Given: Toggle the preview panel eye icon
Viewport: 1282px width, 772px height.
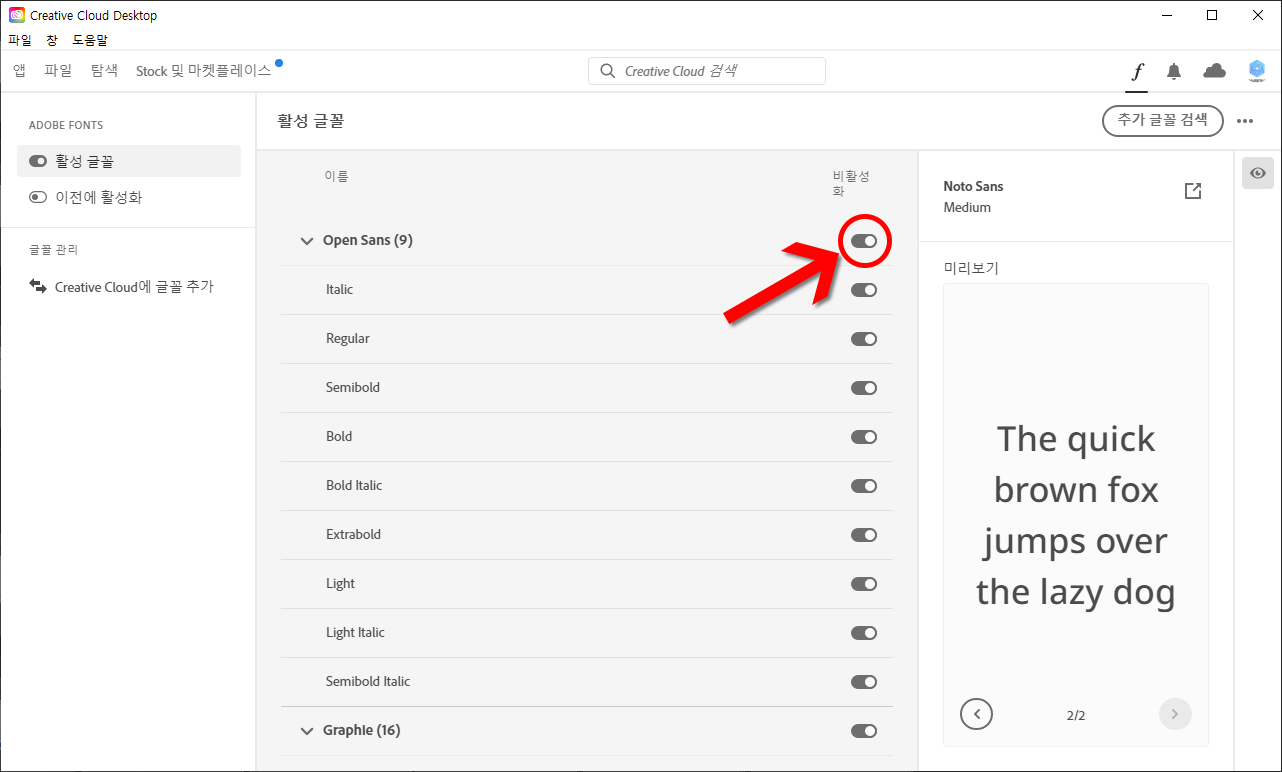Looking at the screenshot, I should [x=1258, y=173].
